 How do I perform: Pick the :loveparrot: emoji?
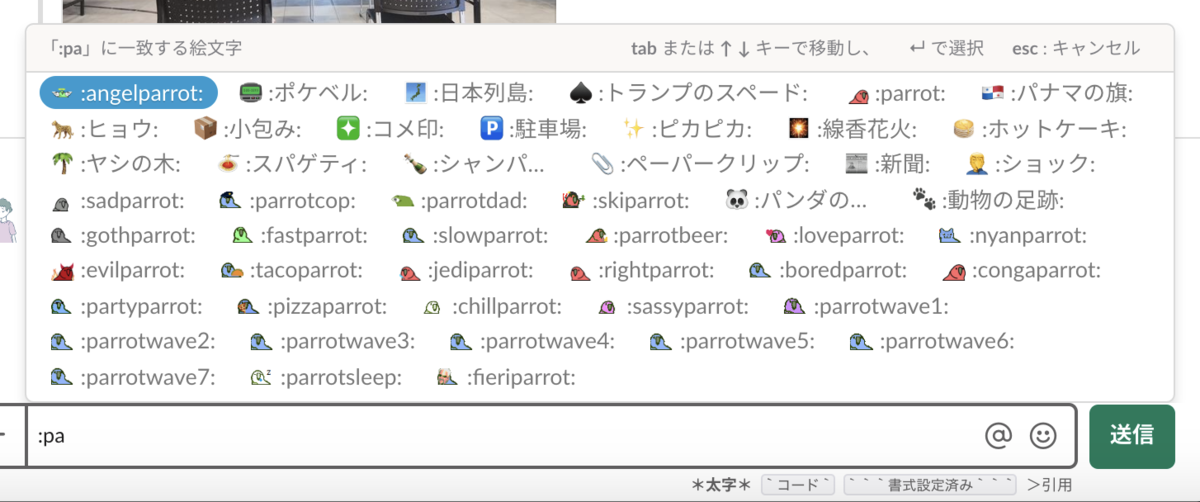tap(834, 235)
